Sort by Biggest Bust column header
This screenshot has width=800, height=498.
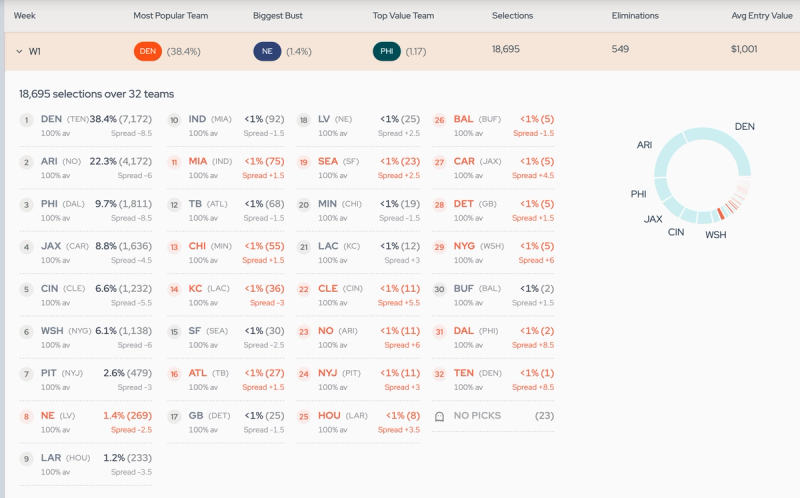[x=278, y=16]
